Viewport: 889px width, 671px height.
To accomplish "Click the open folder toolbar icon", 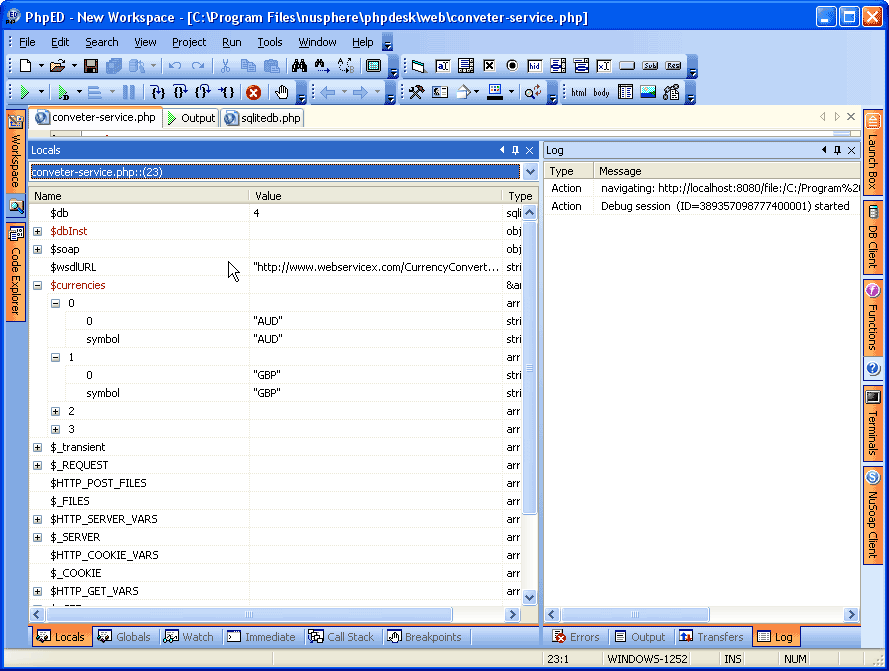I will click(x=57, y=66).
